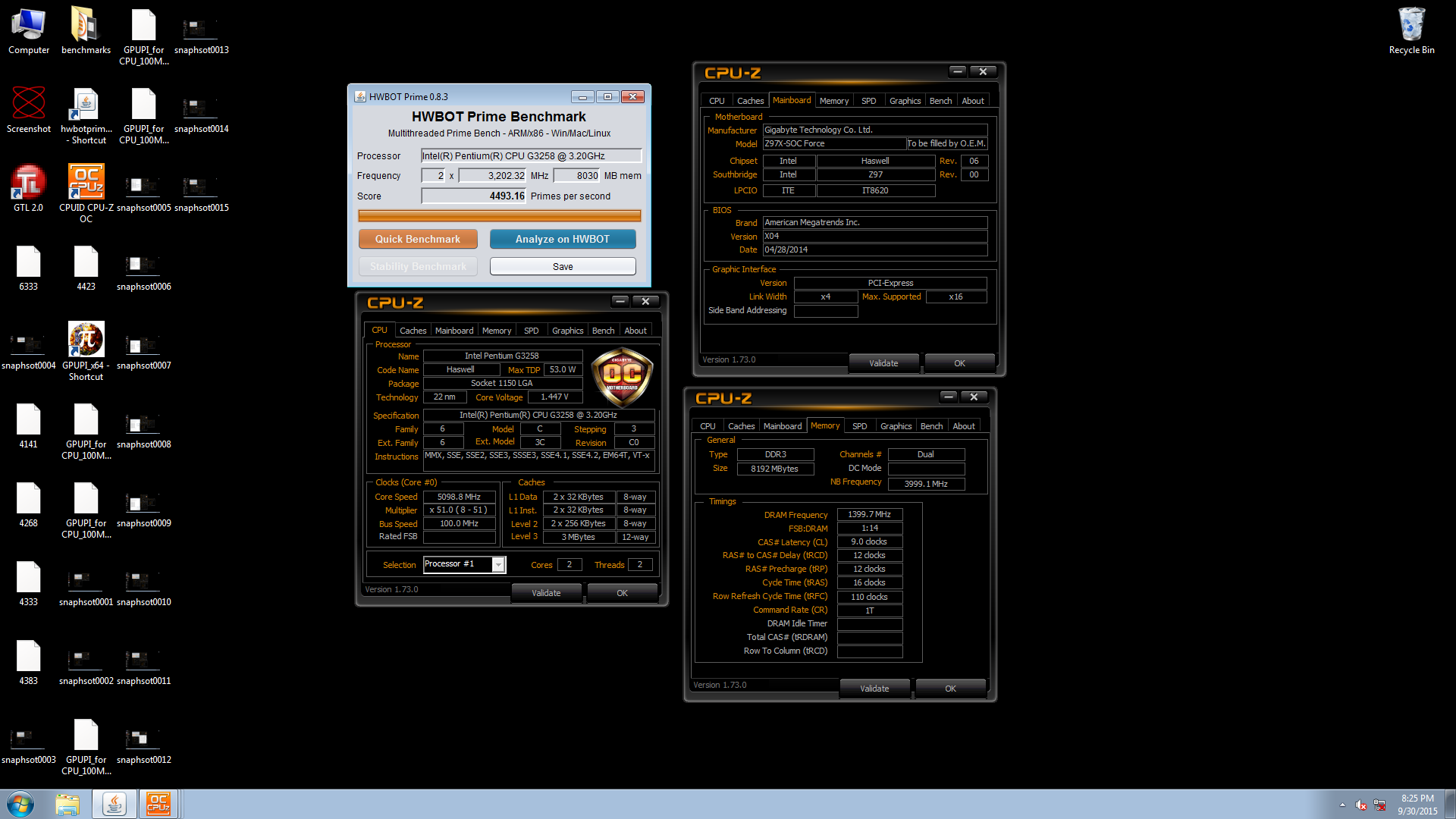The height and width of the screenshot is (819, 1456).
Task: Launch the Screenshot desktop shortcut
Action: [29, 109]
